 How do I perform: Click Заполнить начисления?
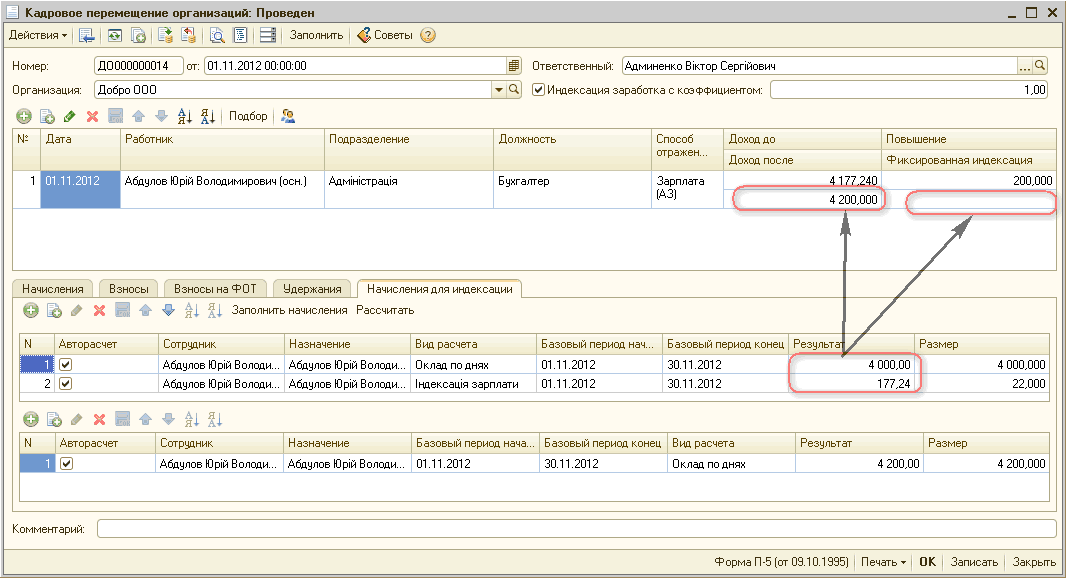click(290, 310)
